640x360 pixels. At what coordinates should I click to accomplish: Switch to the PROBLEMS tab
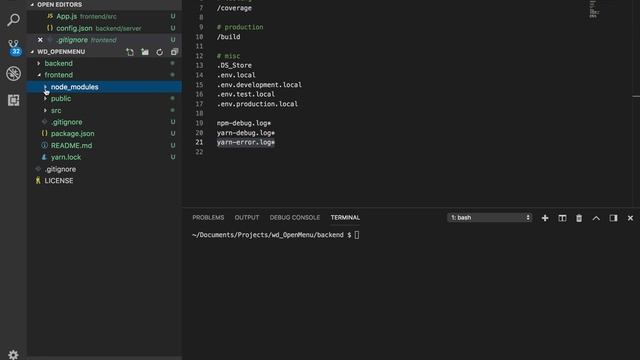[208, 218]
